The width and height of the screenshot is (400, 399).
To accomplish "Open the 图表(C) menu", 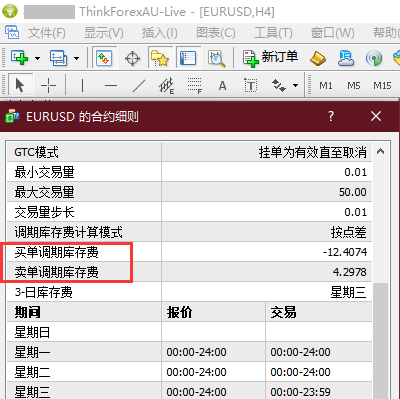I will click(x=216, y=33).
